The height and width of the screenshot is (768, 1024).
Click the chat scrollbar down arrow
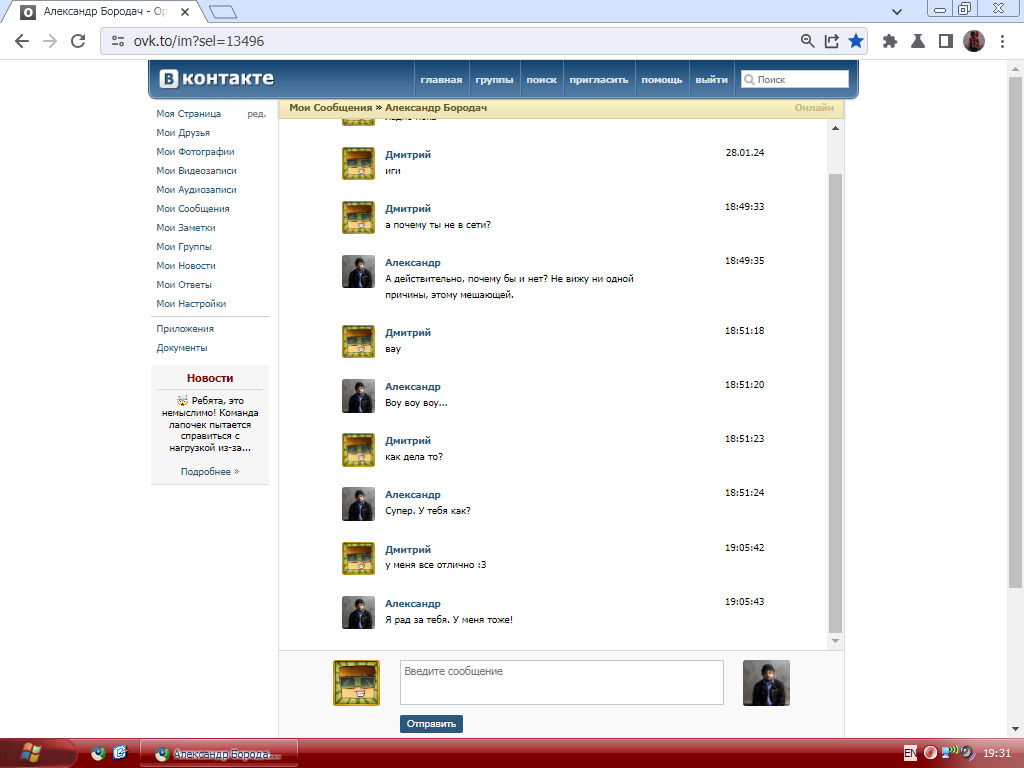click(x=835, y=641)
